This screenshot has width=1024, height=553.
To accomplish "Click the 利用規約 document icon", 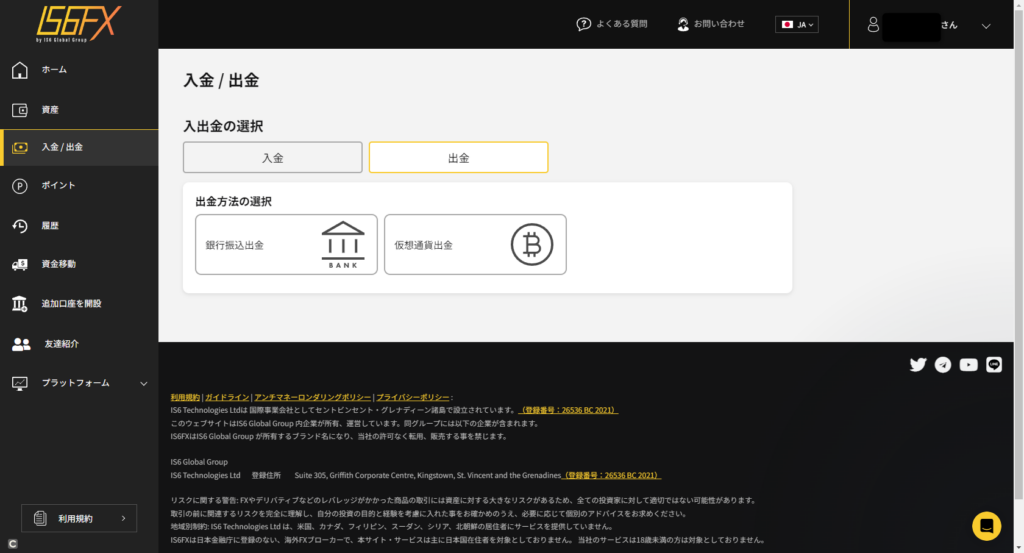I will click(x=40, y=518).
